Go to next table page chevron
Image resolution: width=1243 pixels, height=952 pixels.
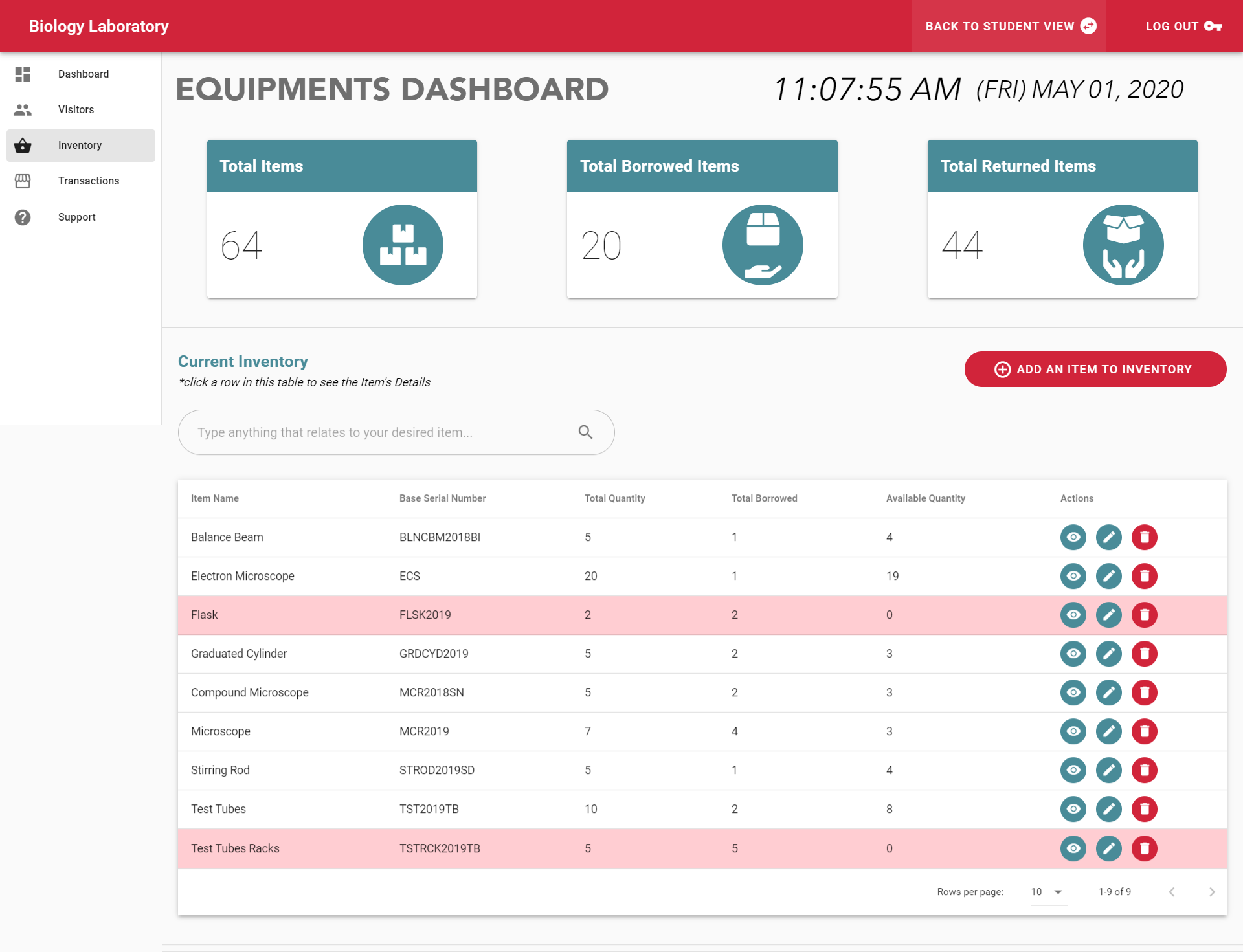click(1212, 892)
